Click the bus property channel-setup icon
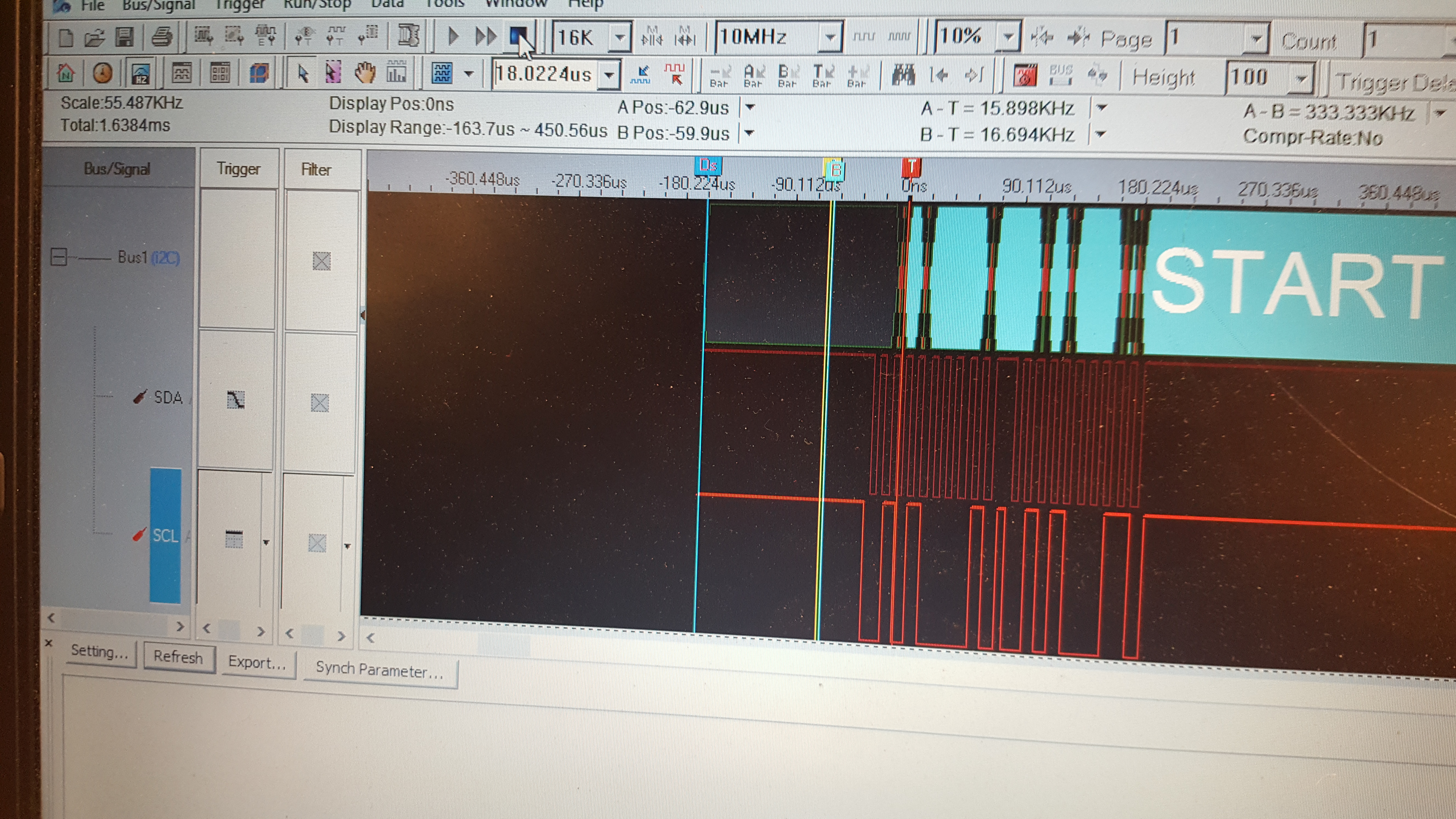Viewport: 1456px width, 819px height. 1061,75
